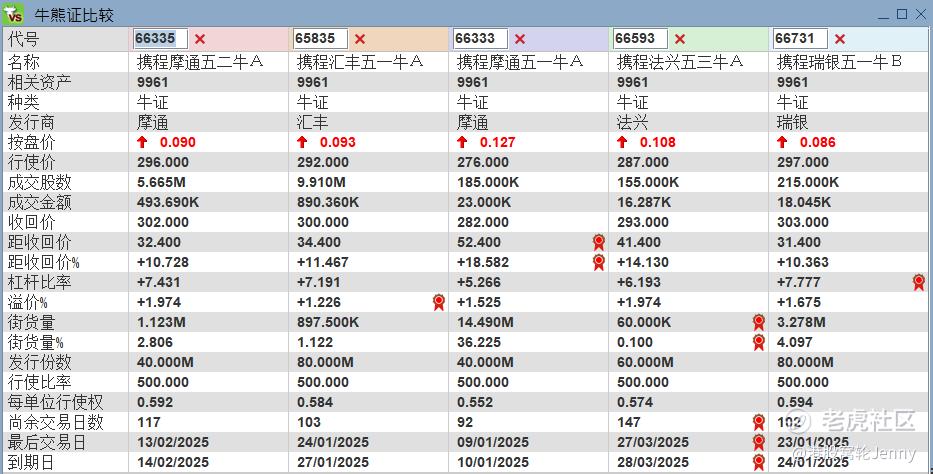Click the 66335 code input field

click(160, 39)
